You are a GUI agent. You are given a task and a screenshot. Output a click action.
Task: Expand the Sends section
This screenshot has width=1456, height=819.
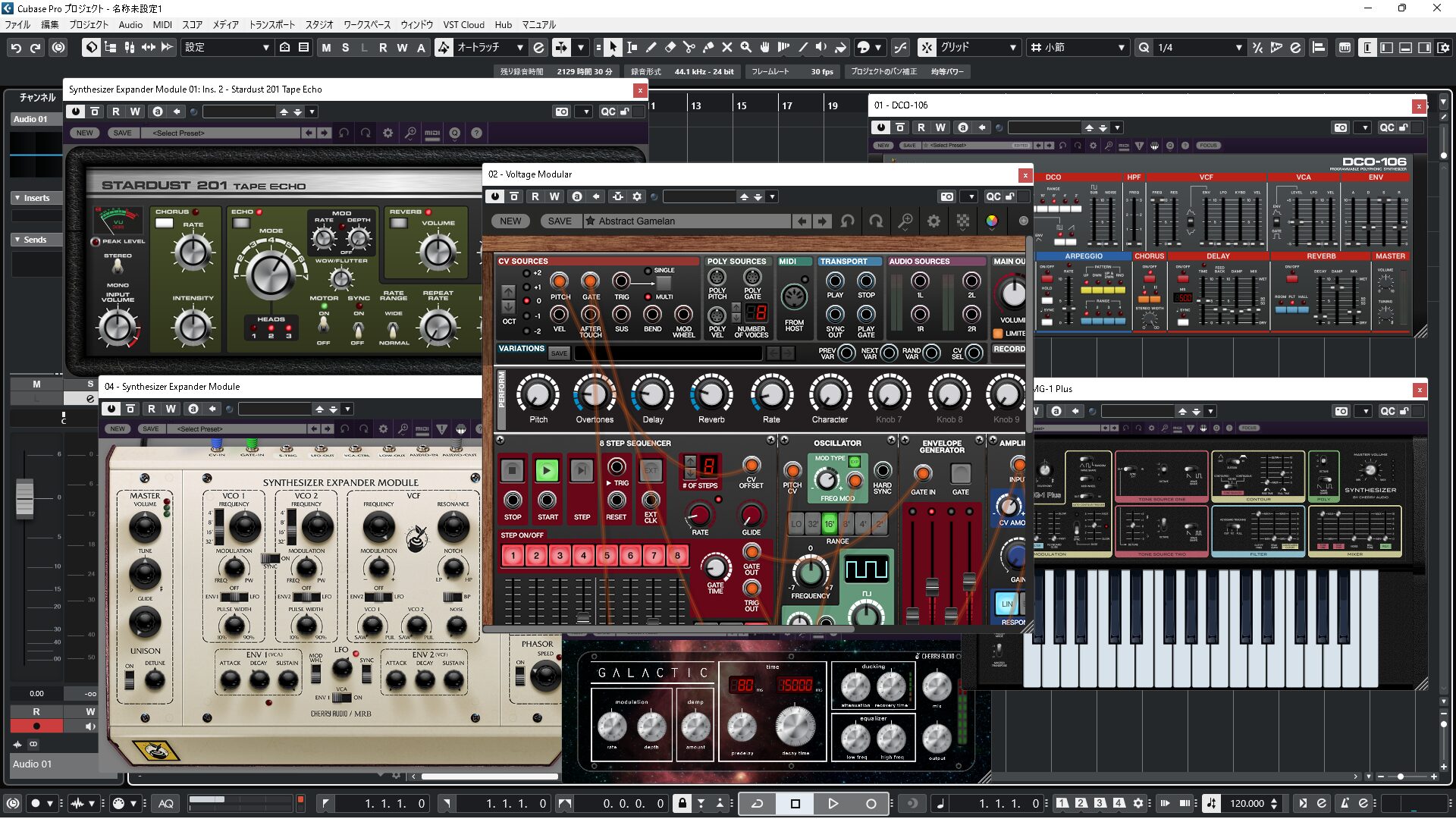pyautogui.click(x=36, y=240)
